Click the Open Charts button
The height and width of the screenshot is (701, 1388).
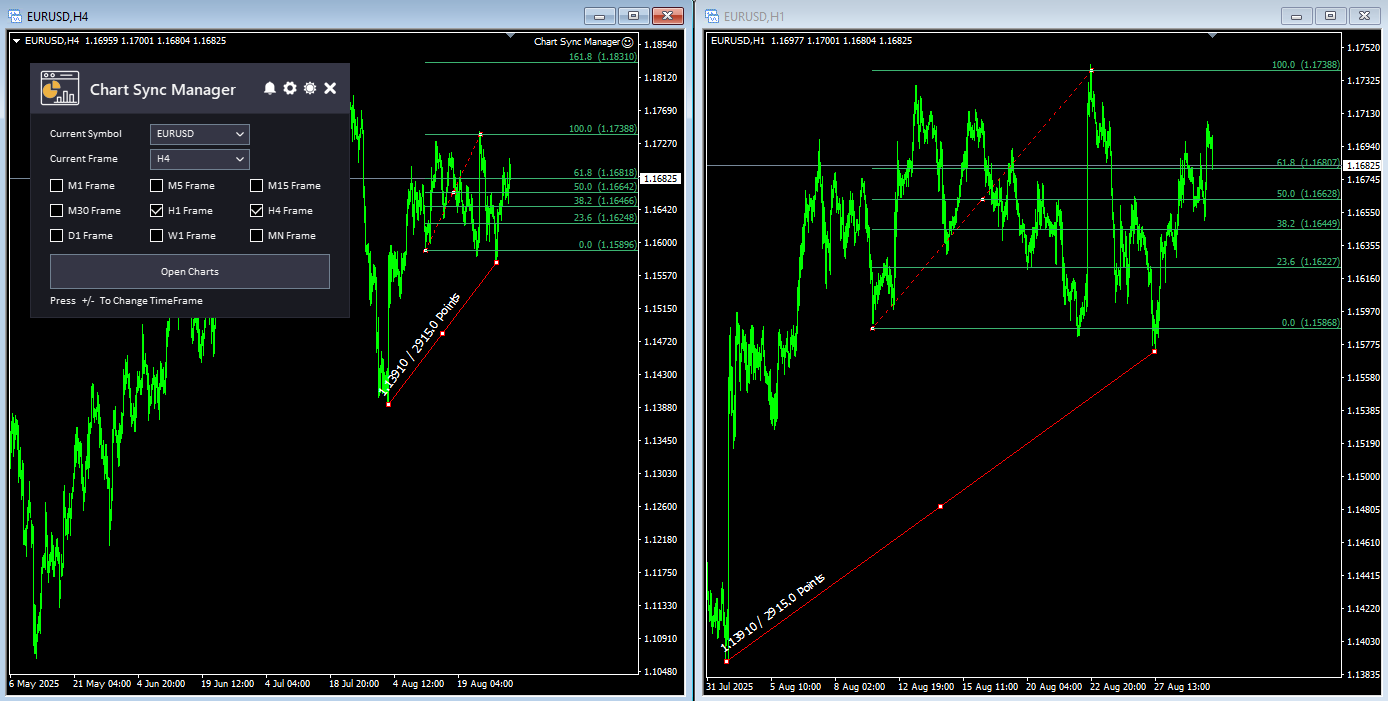click(190, 271)
